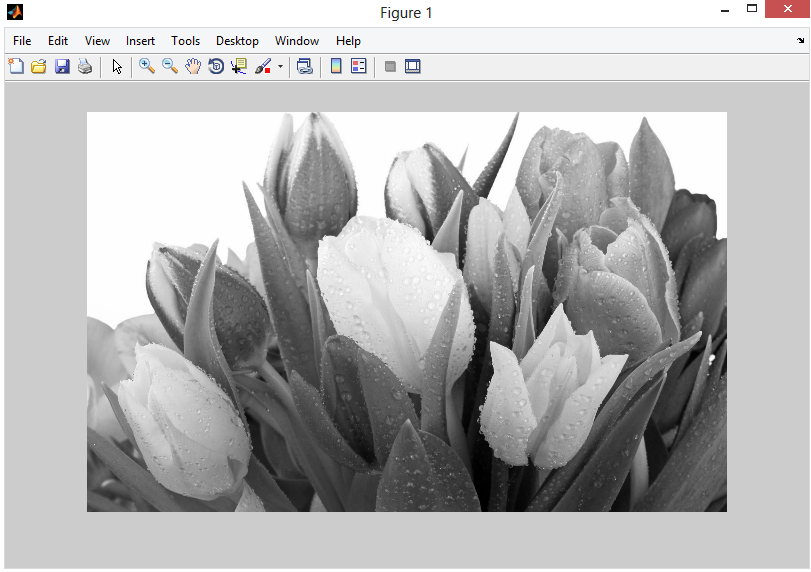Hide Plot Tools using toolbar icon
Viewport: 811px width, 572px height.
[x=391, y=66]
